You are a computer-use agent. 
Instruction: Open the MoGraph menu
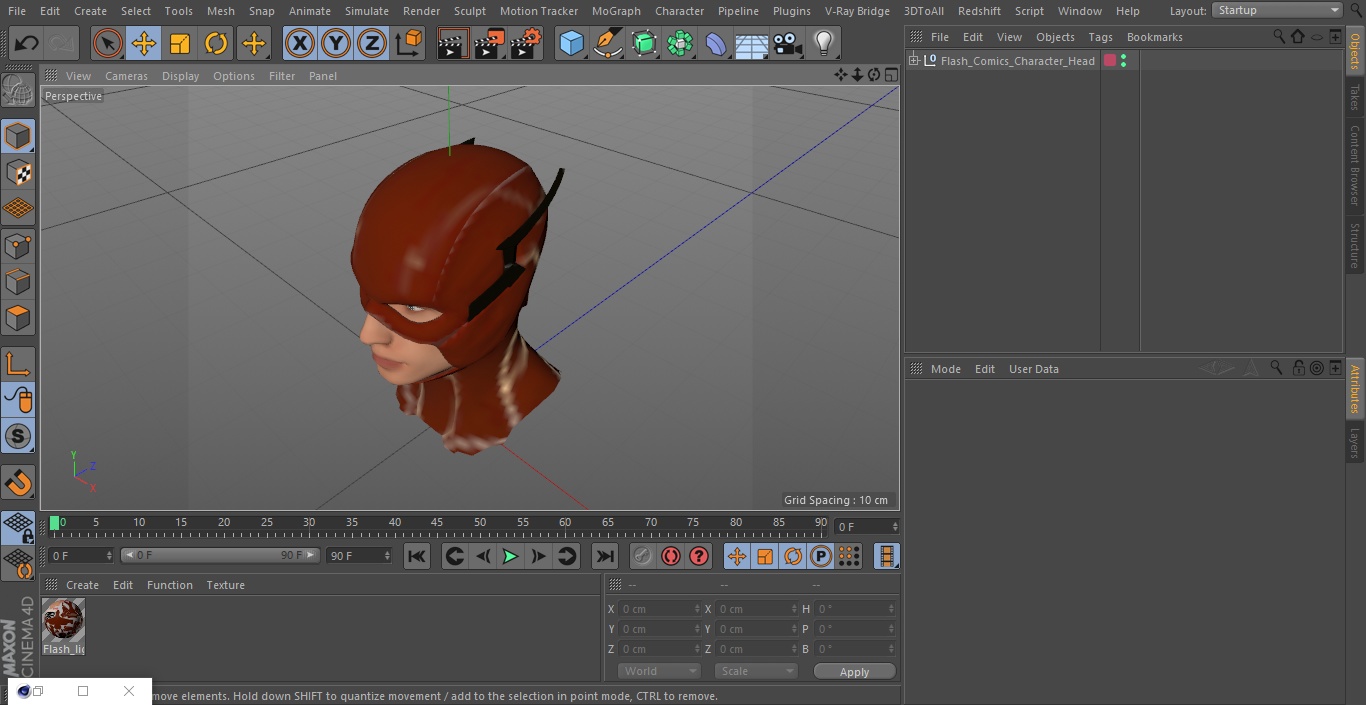coord(616,11)
